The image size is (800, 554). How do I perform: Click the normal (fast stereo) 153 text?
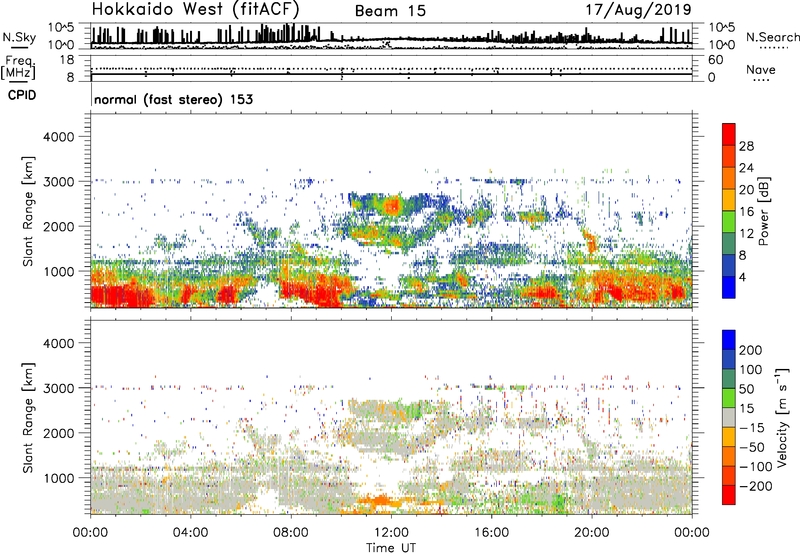coord(173,100)
